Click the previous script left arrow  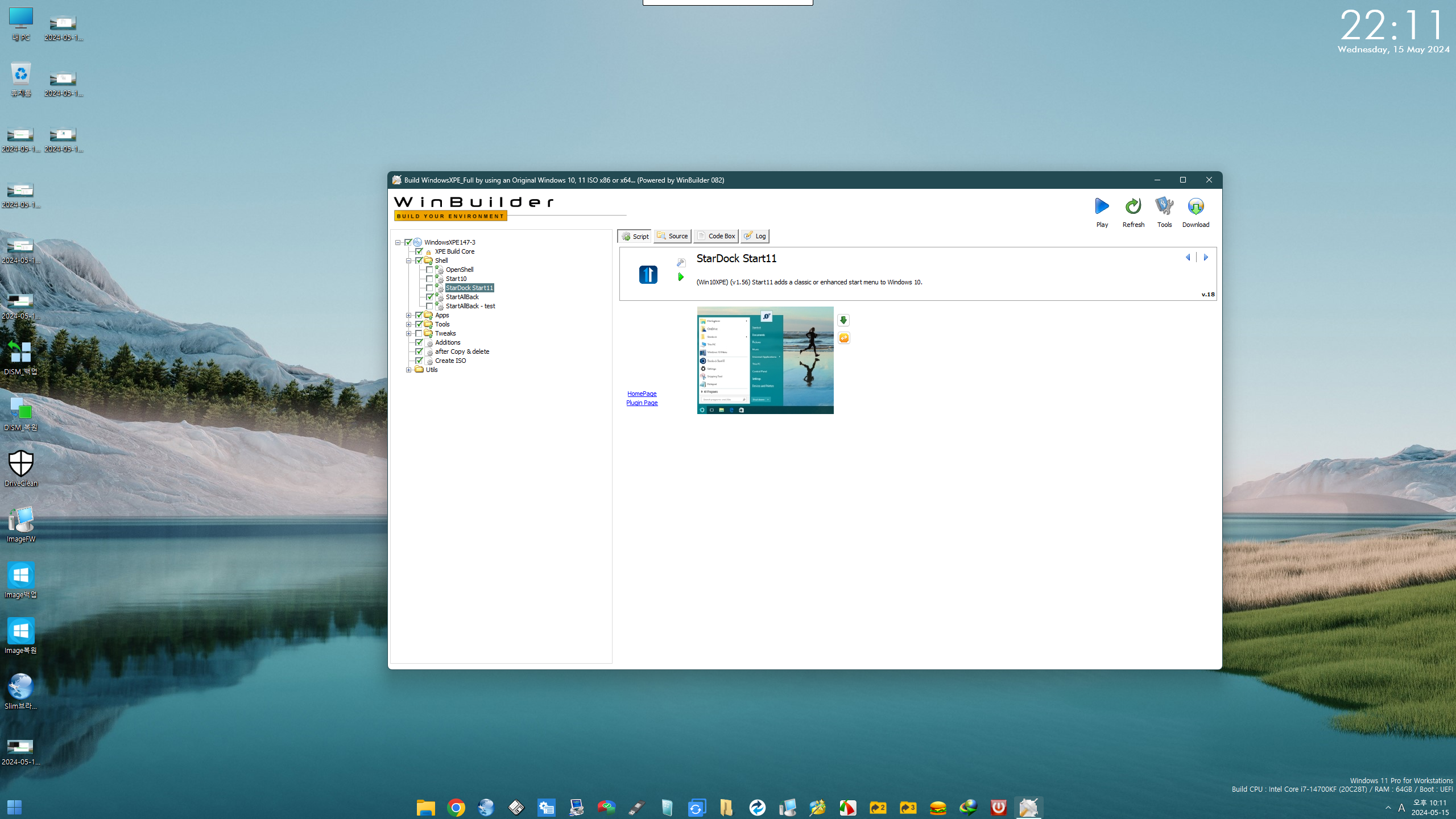tap(1188, 257)
